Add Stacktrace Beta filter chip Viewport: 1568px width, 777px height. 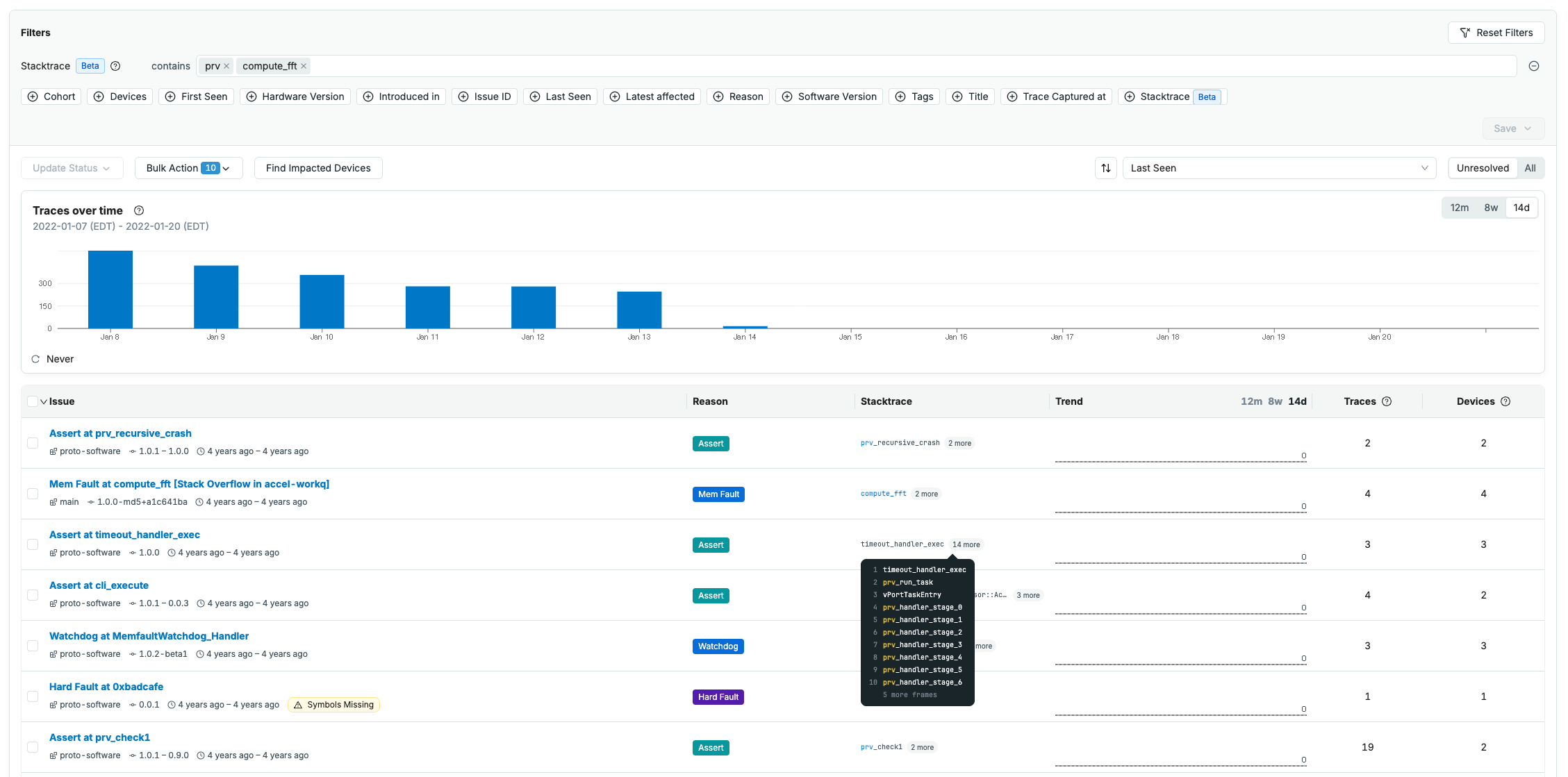1173,97
